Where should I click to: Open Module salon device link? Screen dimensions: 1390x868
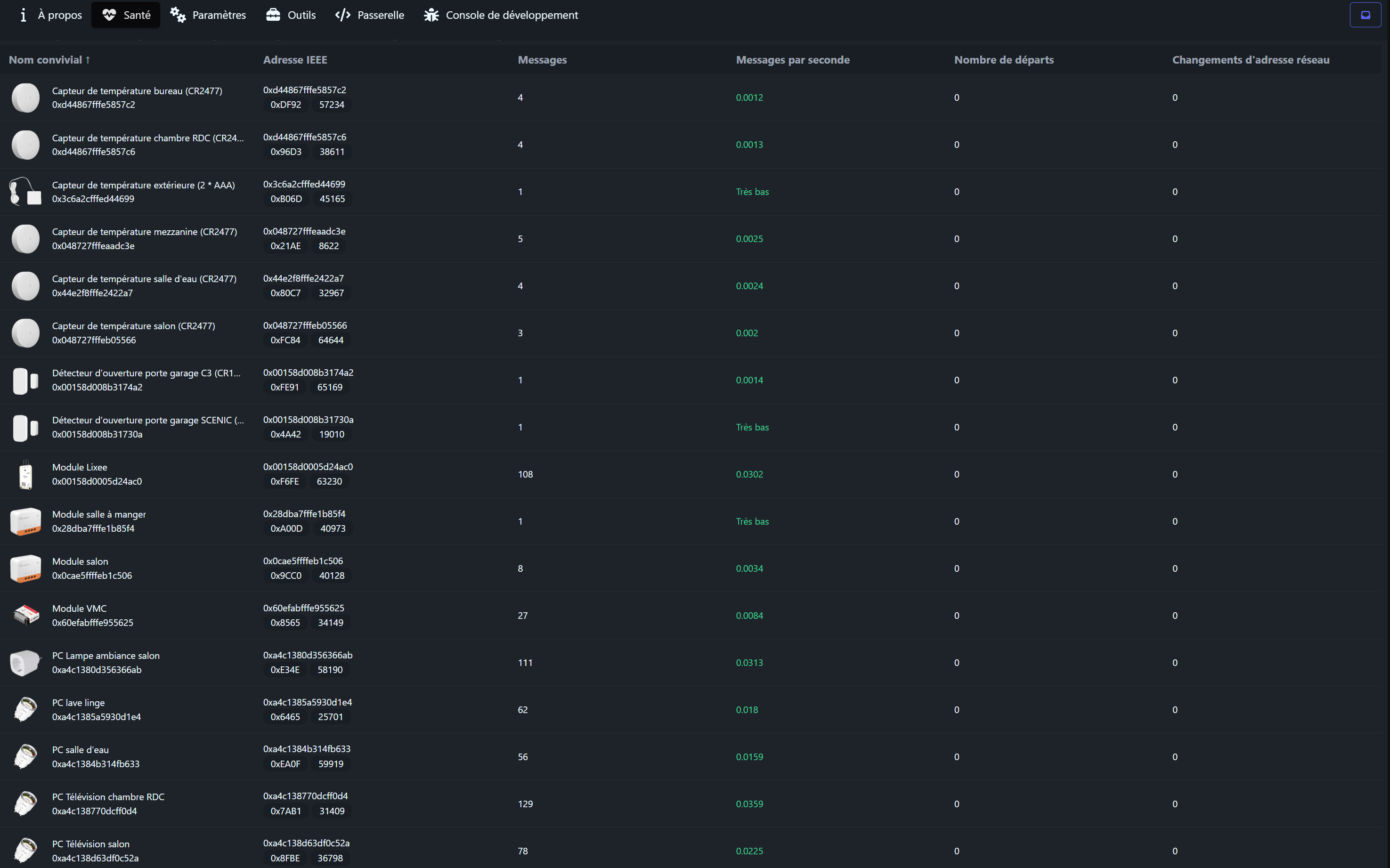click(x=80, y=561)
